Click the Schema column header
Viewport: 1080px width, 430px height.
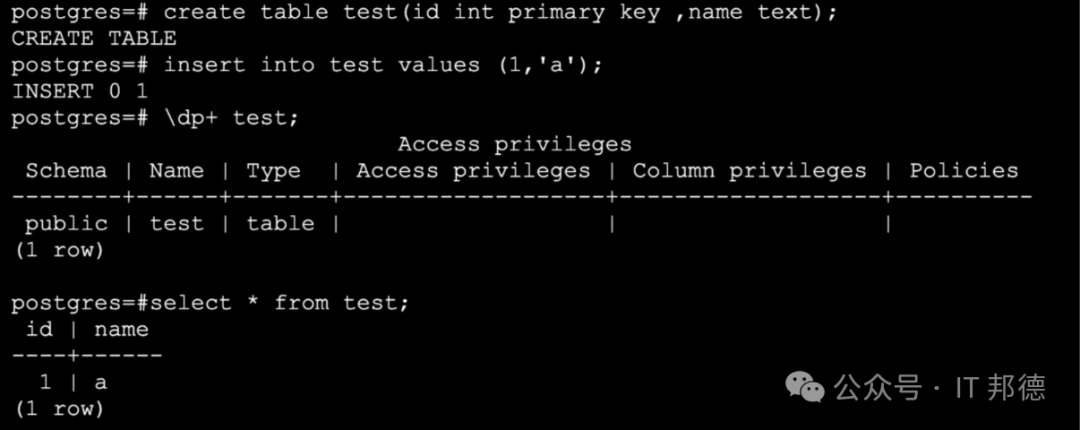(x=66, y=171)
